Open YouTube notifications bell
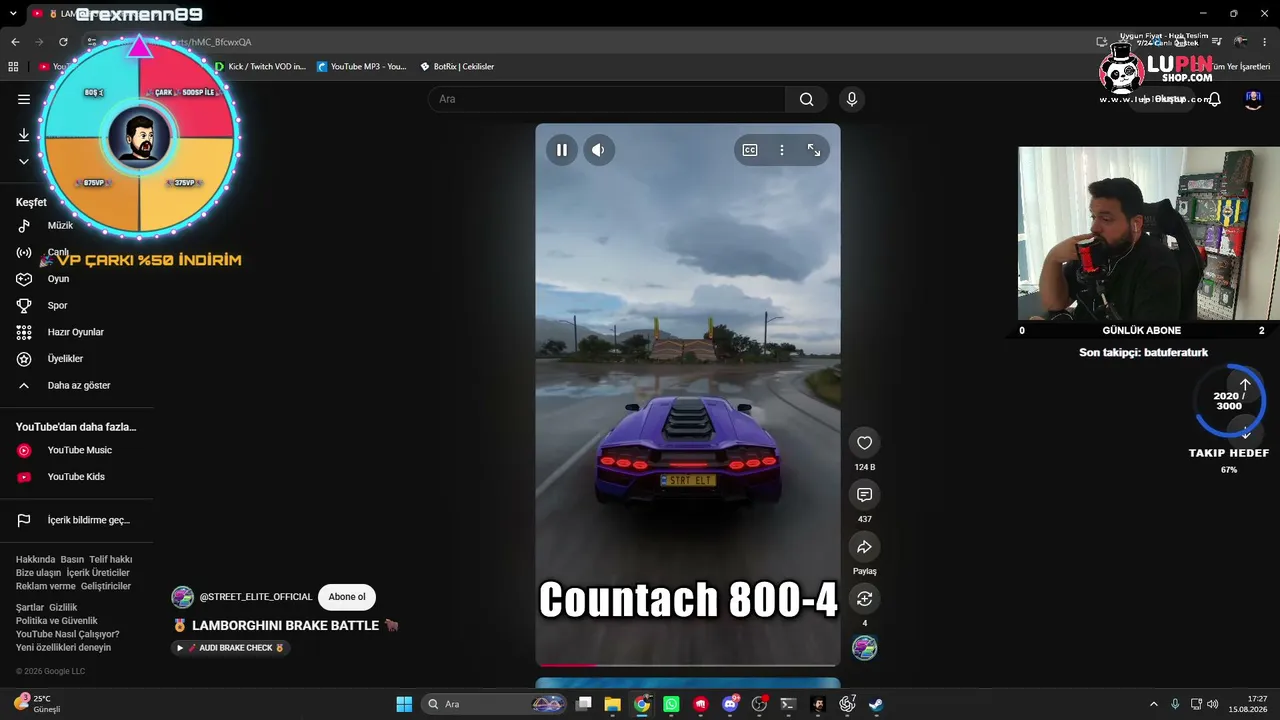The height and width of the screenshot is (720, 1280). coord(1215,99)
